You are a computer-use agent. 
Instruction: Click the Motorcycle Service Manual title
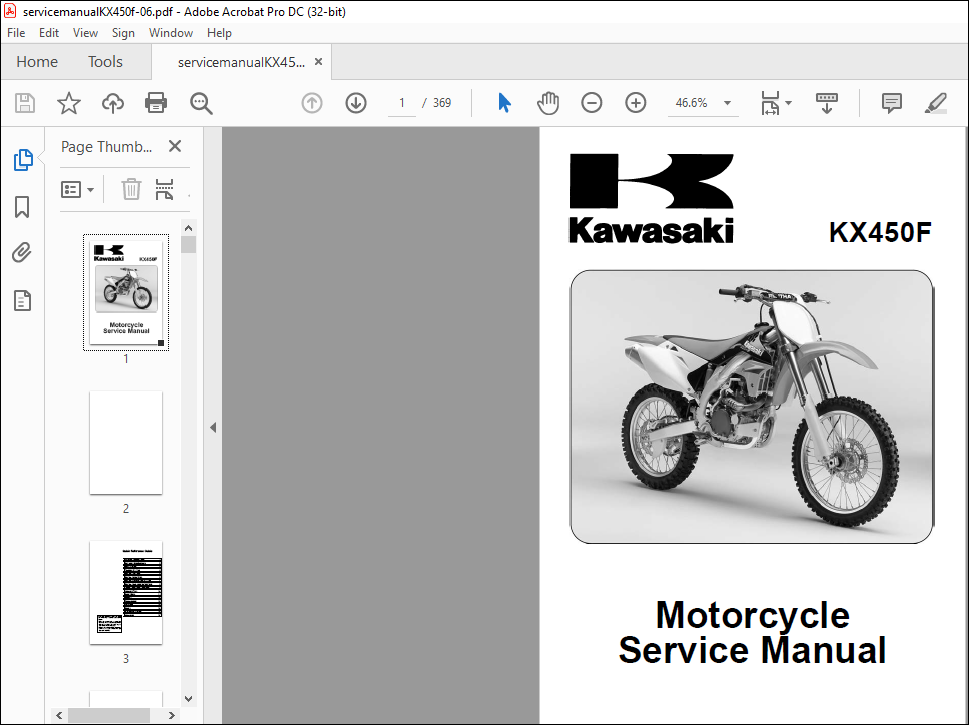[x=752, y=633]
